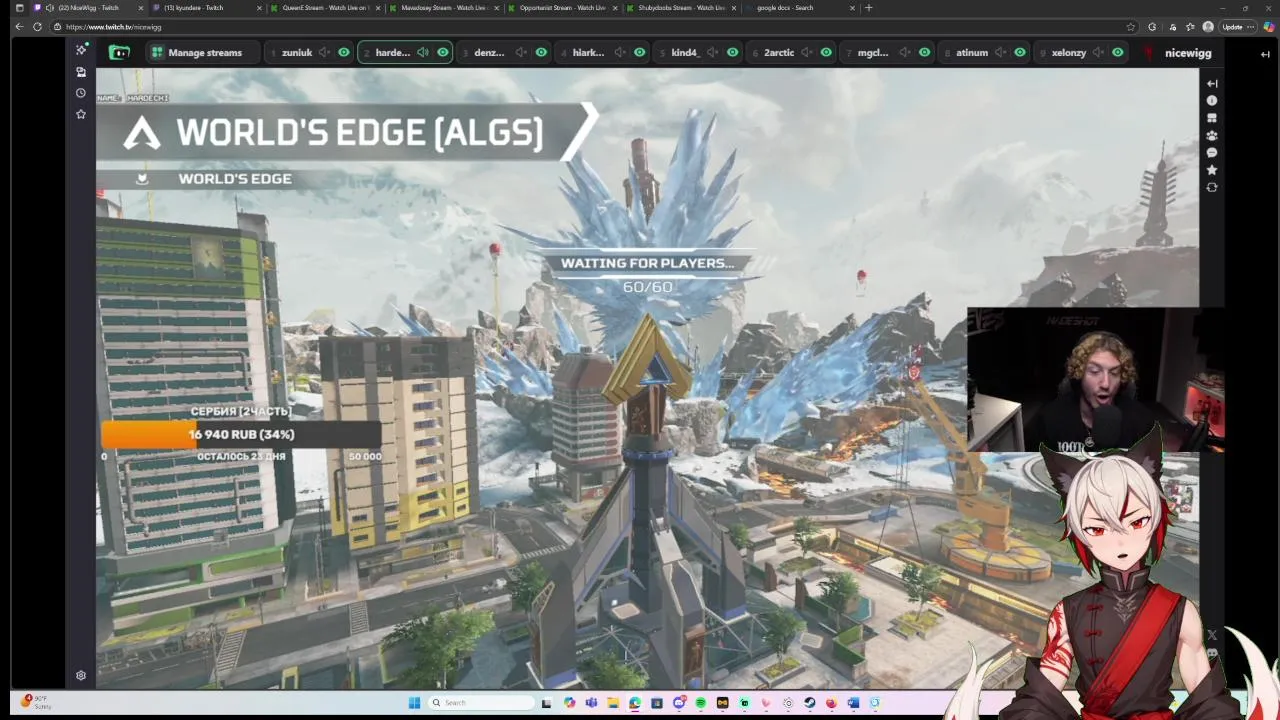
Task: Switch to the kyundere - Twitch browser tab
Action: tap(207, 8)
